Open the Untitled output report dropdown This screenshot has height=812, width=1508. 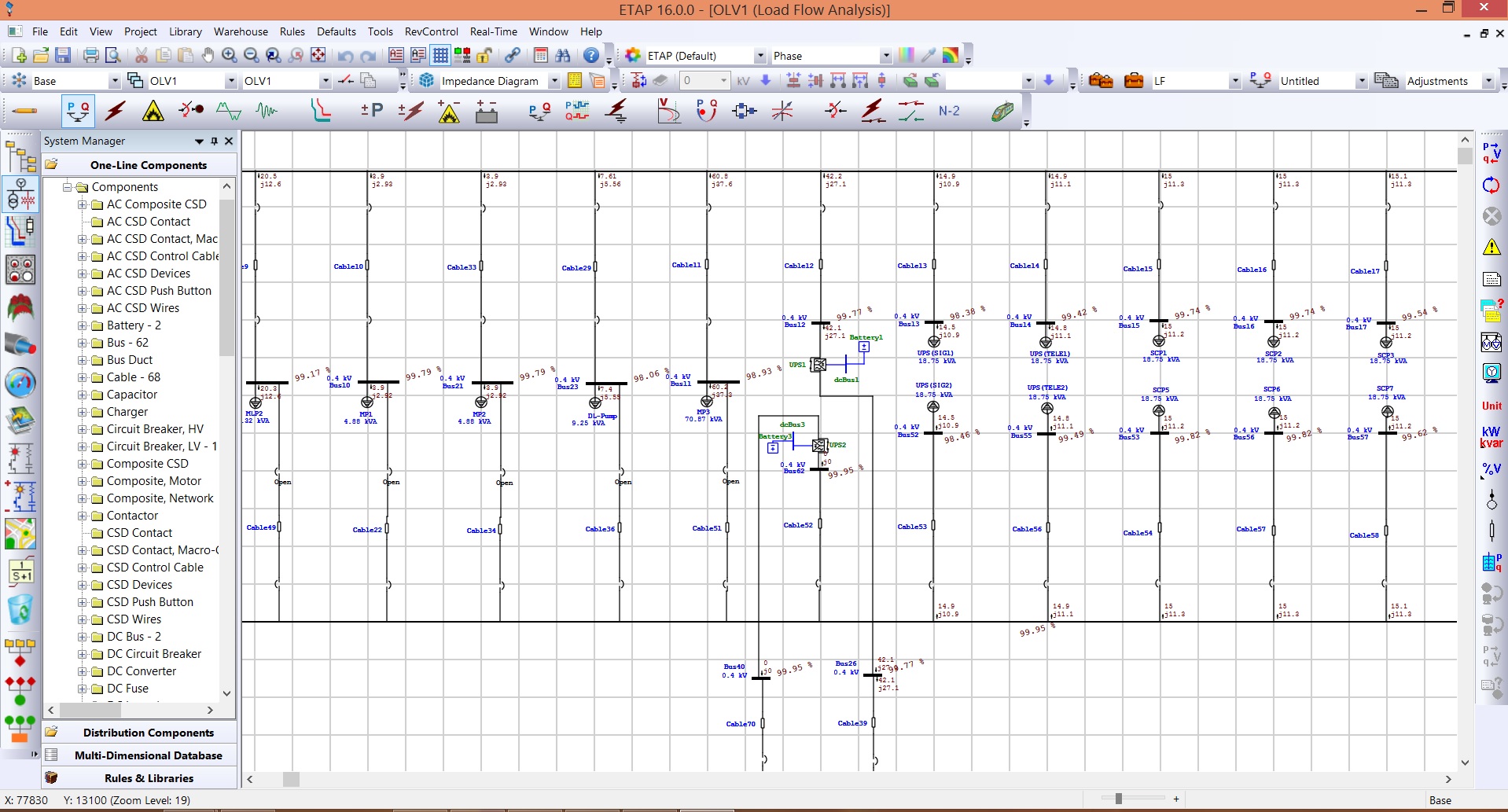pos(1362,81)
